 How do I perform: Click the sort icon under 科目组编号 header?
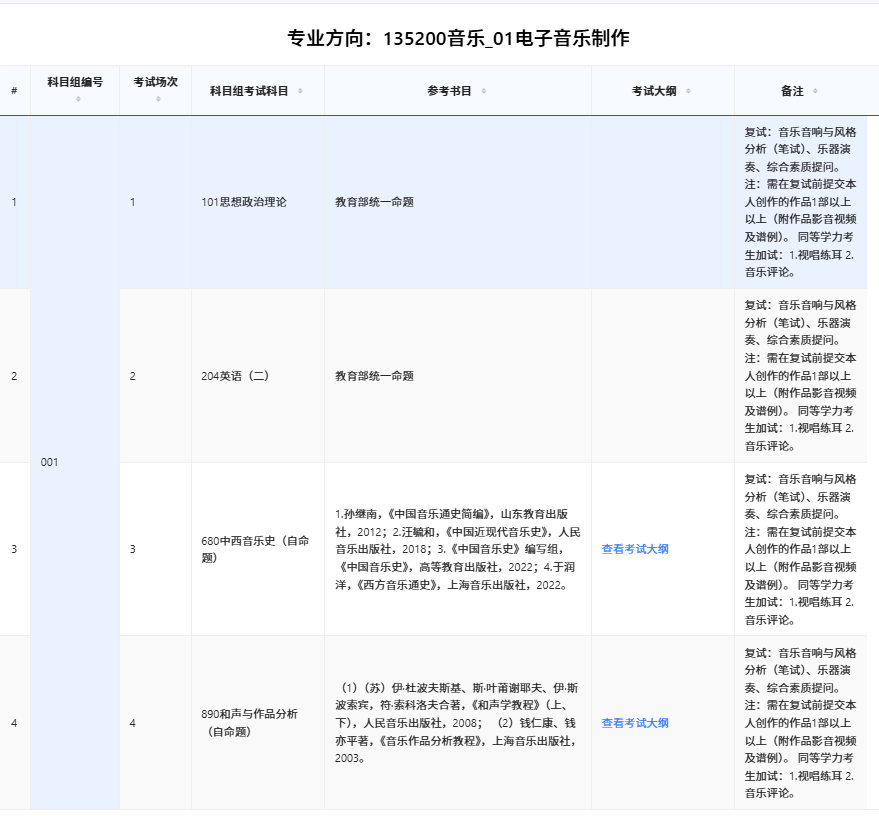tap(77, 99)
